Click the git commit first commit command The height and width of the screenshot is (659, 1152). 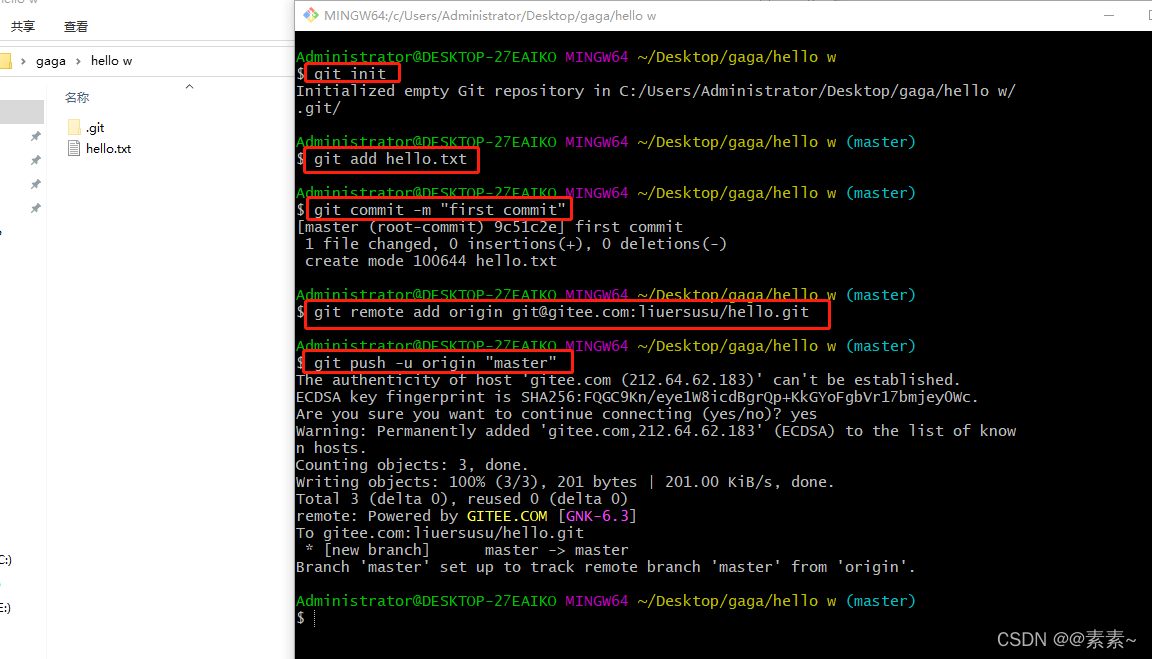tap(439, 209)
